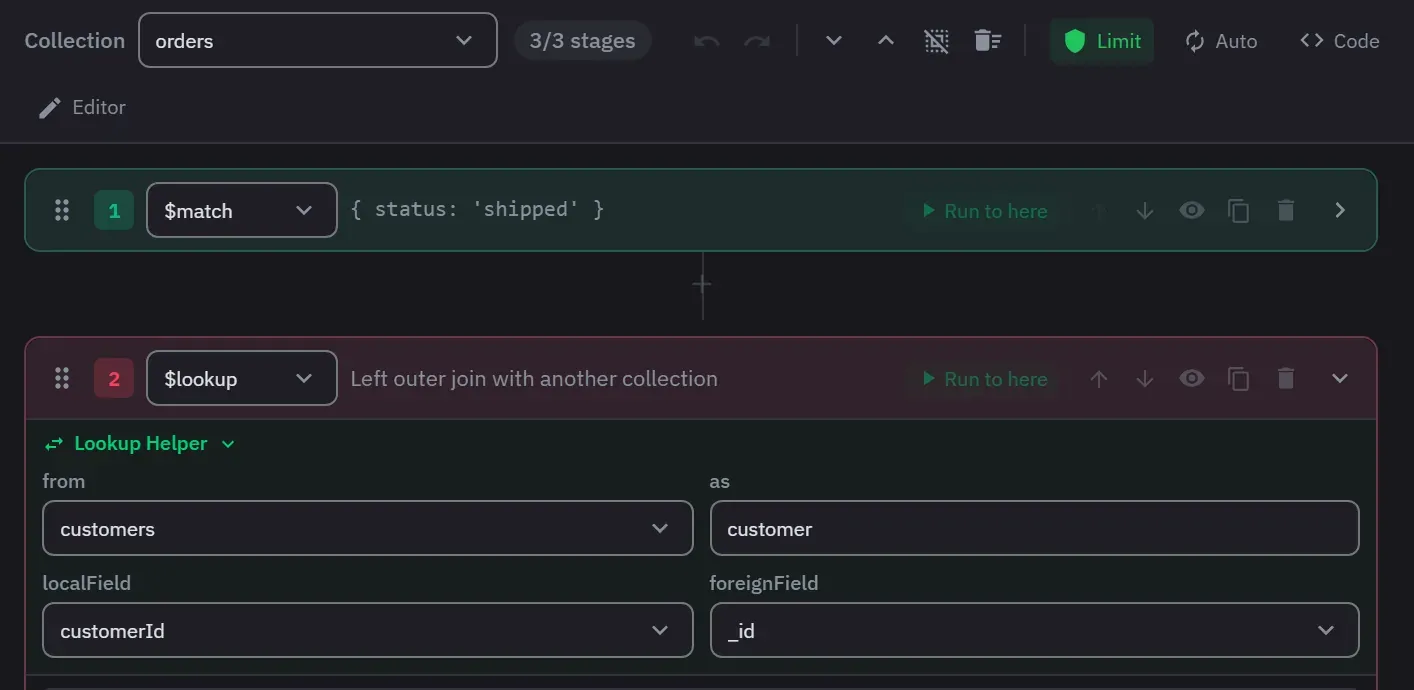Click 'Left outer join with another collection' text

(x=534, y=378)
